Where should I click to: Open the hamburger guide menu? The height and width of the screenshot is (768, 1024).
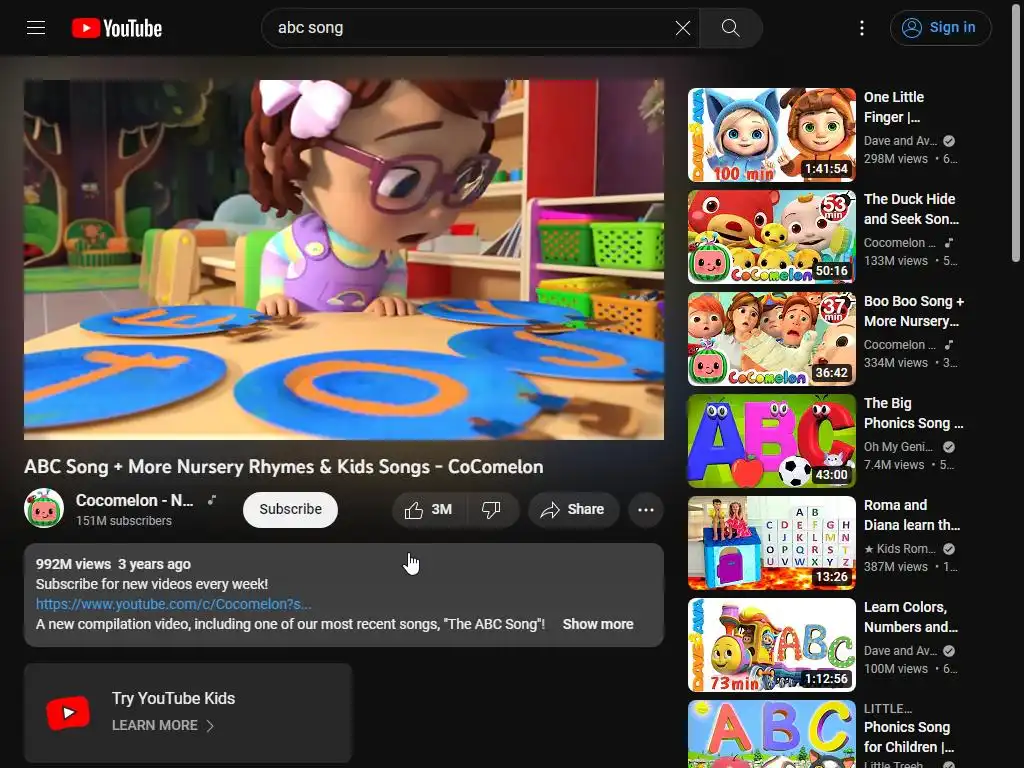point(36,27)
